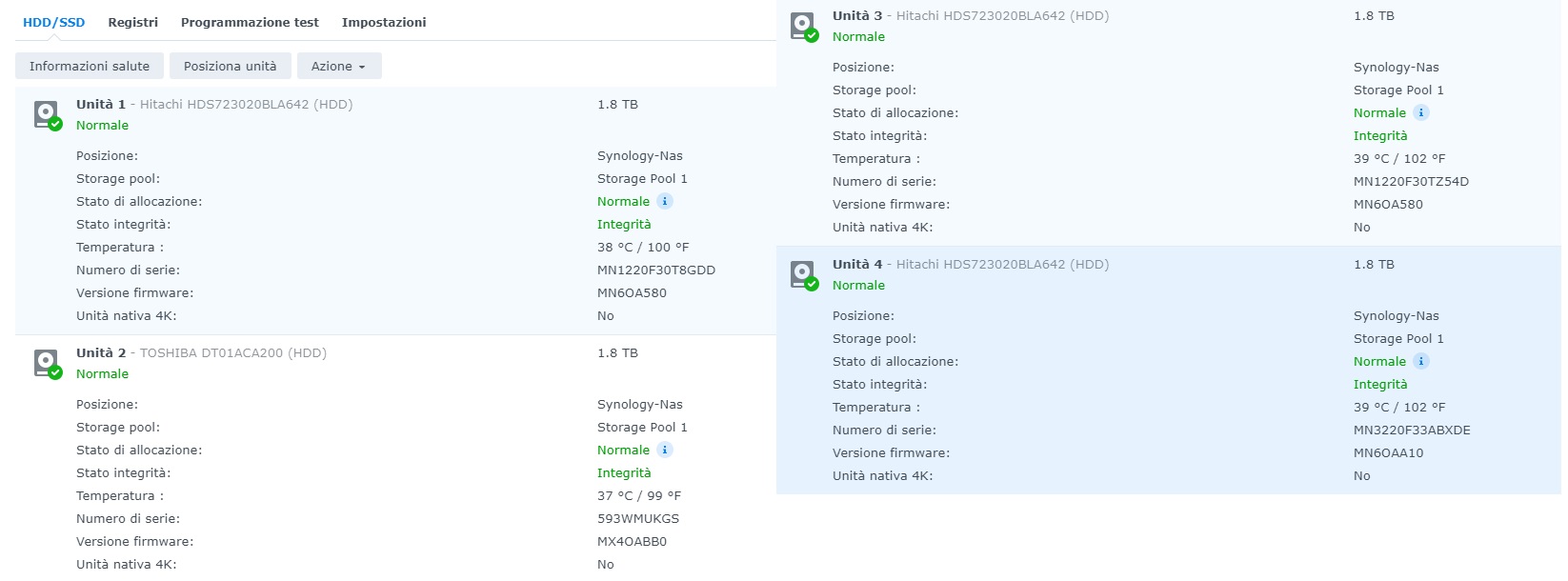Open the HDD/SSD tab
Screen dimensions: 1568x581
(x=53, y=22)
